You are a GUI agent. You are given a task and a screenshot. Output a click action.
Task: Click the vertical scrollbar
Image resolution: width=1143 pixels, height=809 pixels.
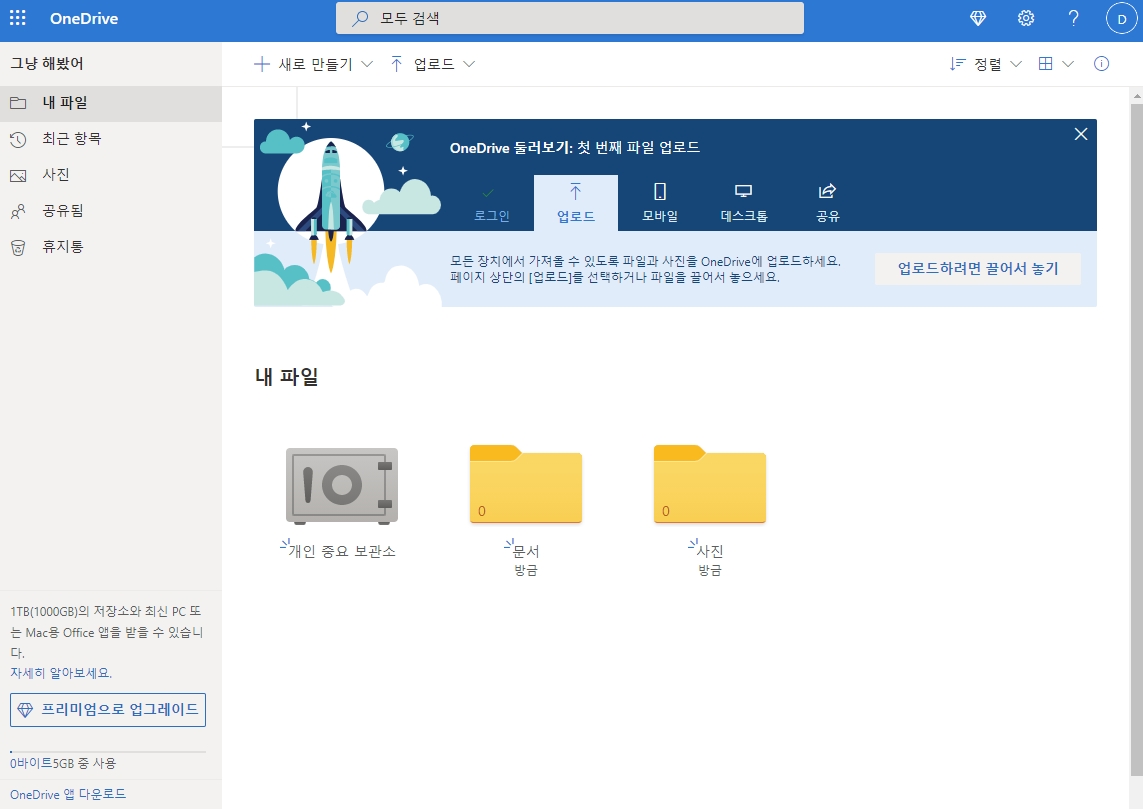tap(1136, 439)
